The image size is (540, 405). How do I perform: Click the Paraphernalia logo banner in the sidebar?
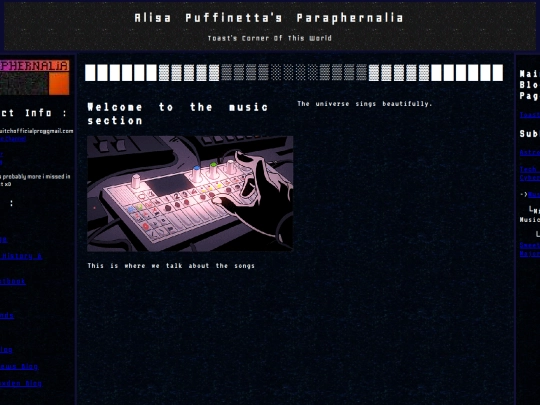34,77
